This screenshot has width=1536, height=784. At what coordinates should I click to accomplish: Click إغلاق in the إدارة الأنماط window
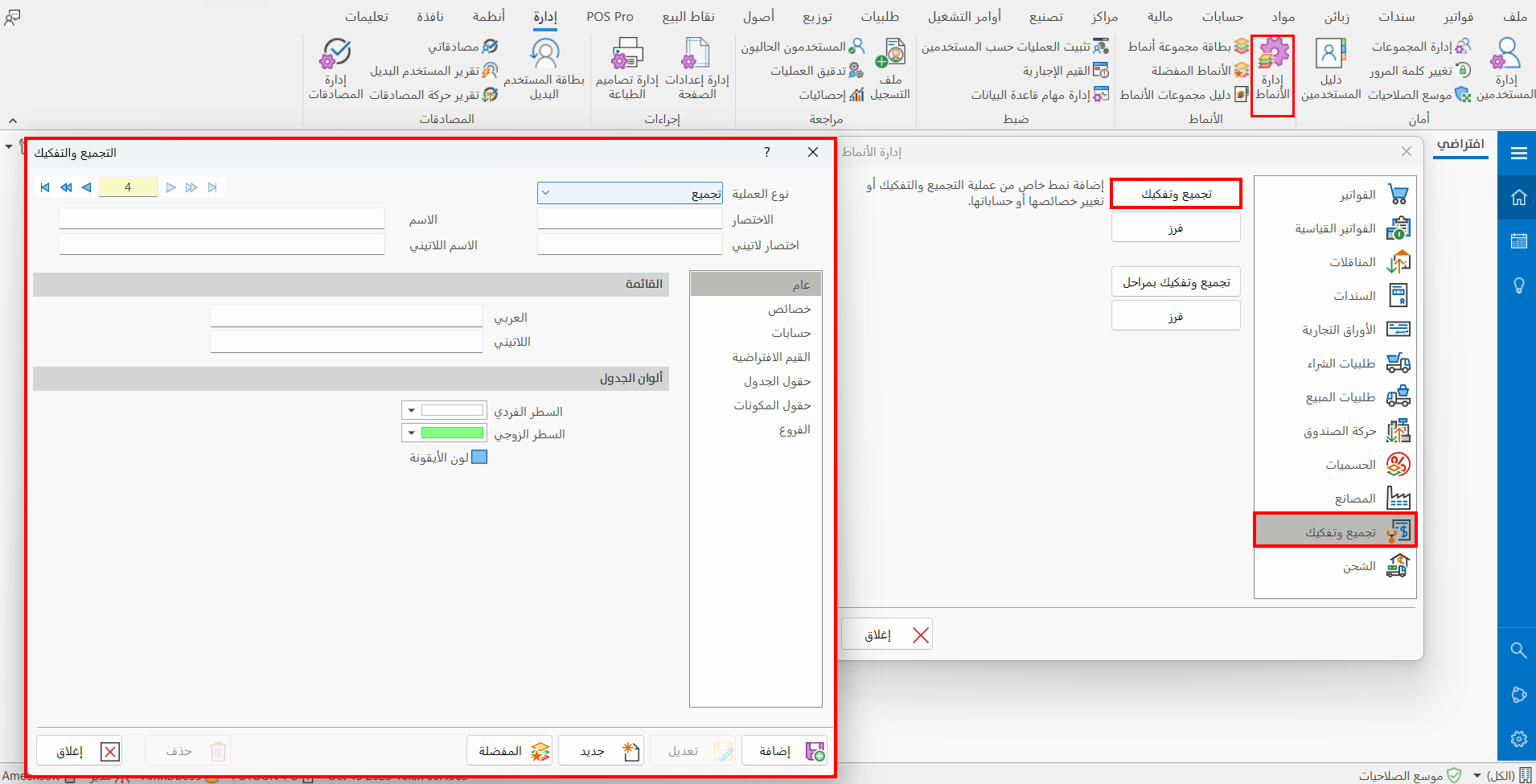click(x=887, y=634)
